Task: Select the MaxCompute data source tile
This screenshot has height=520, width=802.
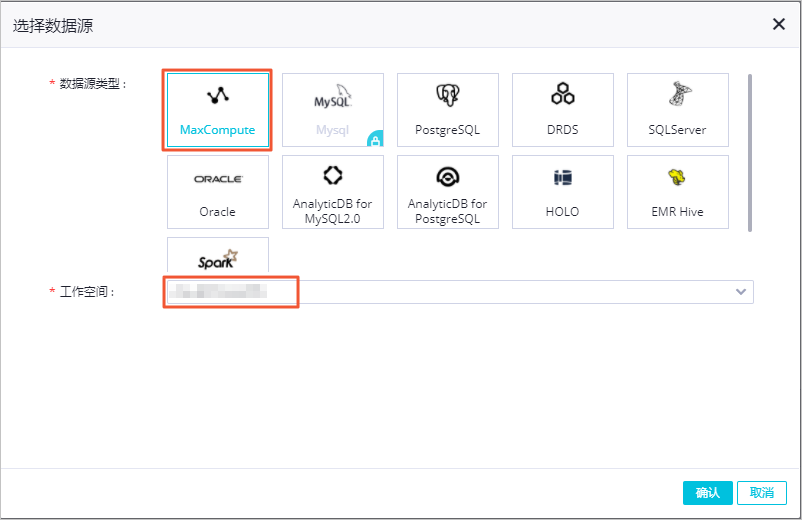Action: click(218, 110)
